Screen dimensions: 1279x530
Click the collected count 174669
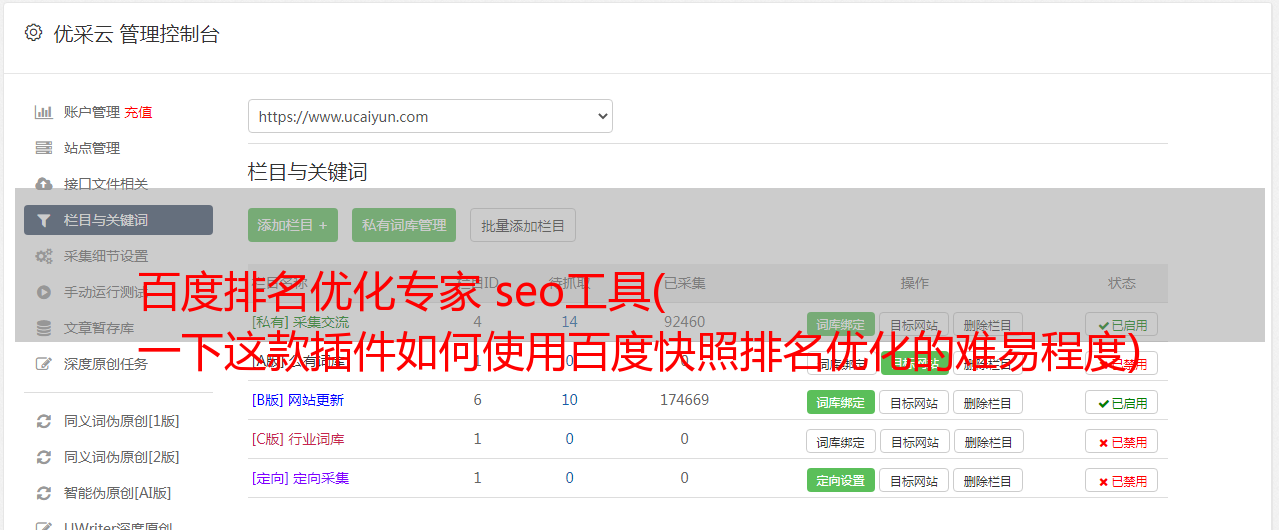pos(684,400)
